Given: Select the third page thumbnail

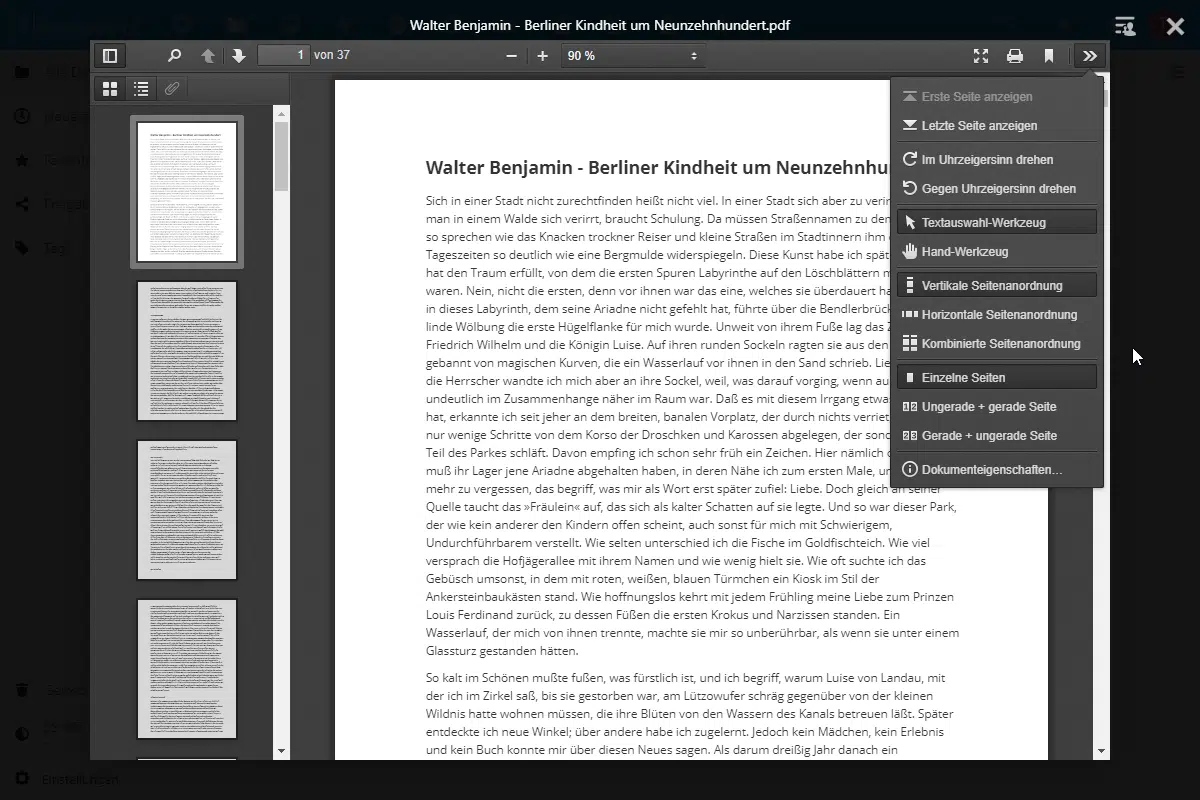Looking at the screenshot, I should [187, 510].
